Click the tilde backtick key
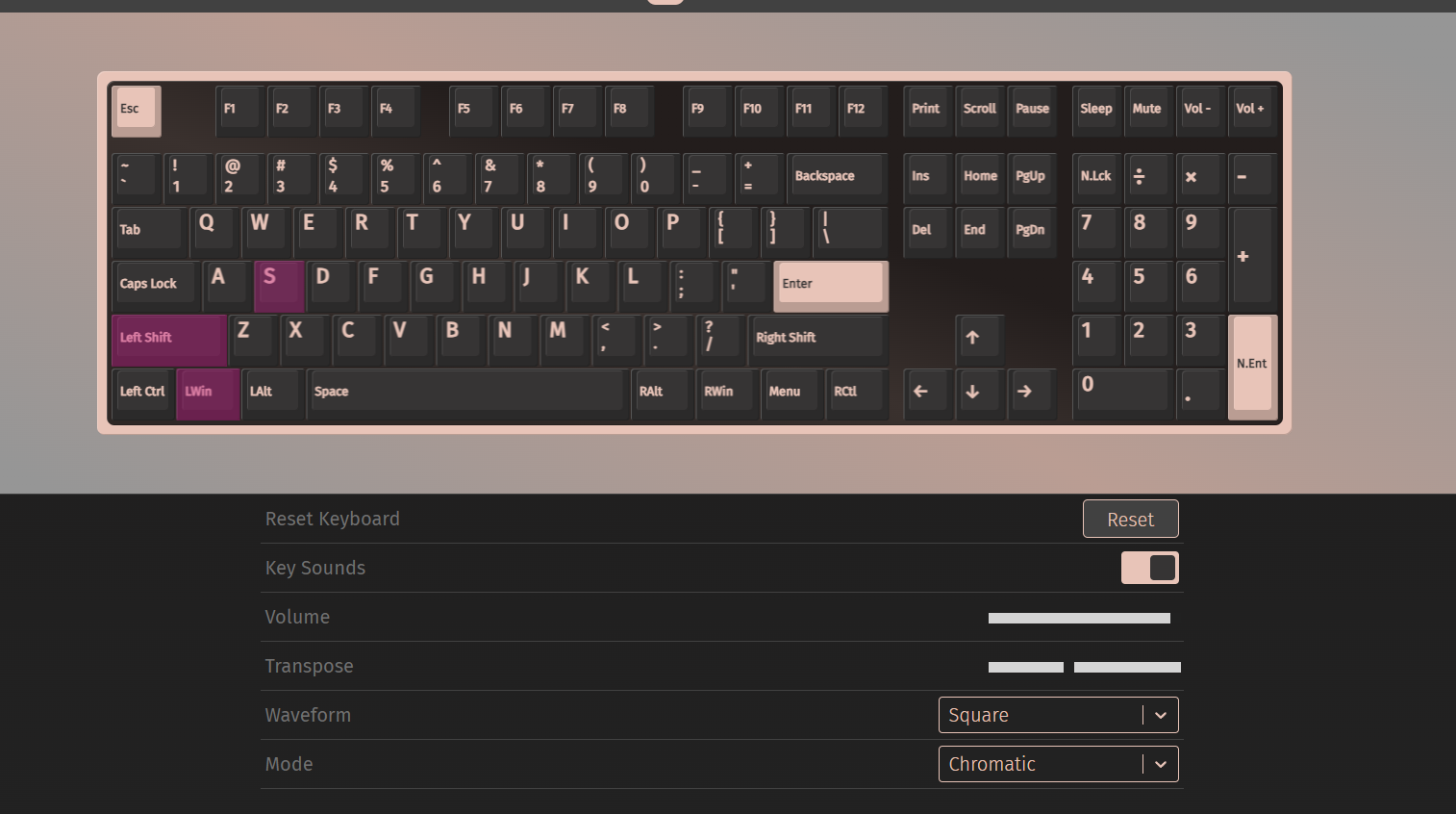 tap(137, 178)
